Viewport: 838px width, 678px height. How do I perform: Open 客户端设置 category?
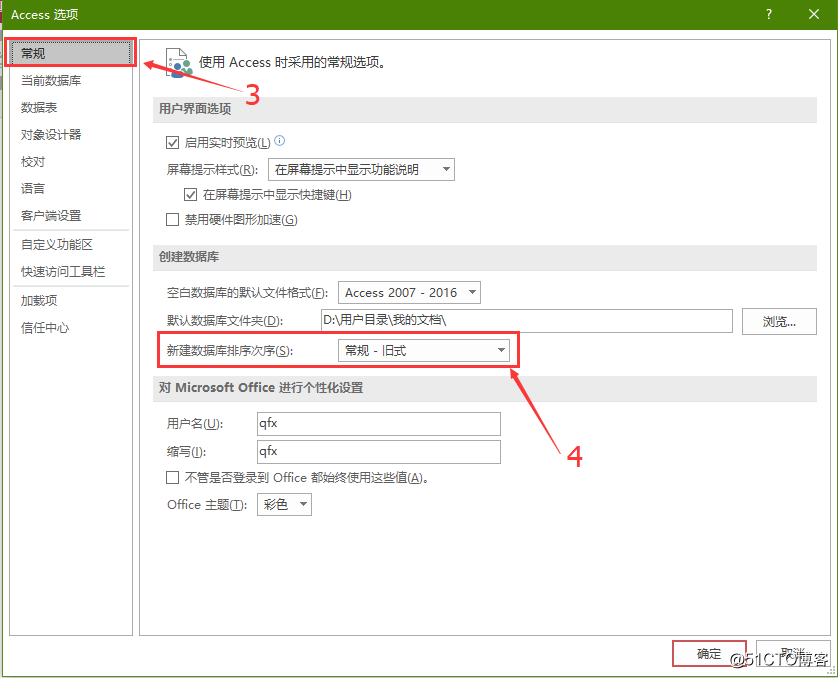point(71,216)
